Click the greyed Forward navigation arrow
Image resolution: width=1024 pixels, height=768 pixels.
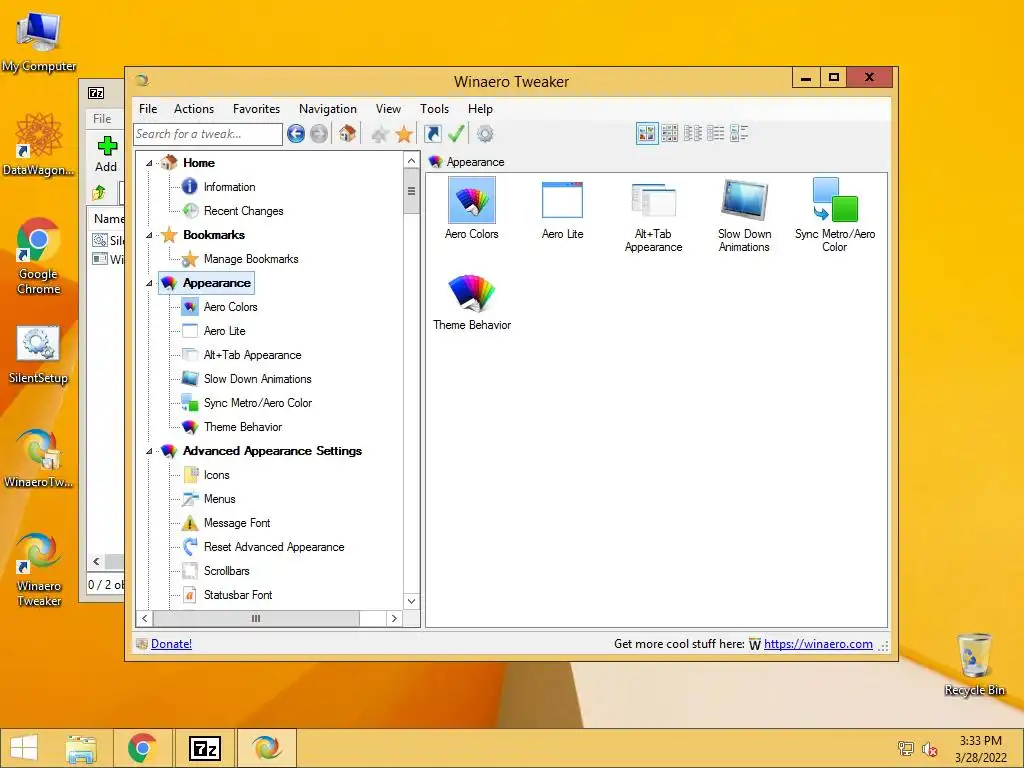coord(319,134)
